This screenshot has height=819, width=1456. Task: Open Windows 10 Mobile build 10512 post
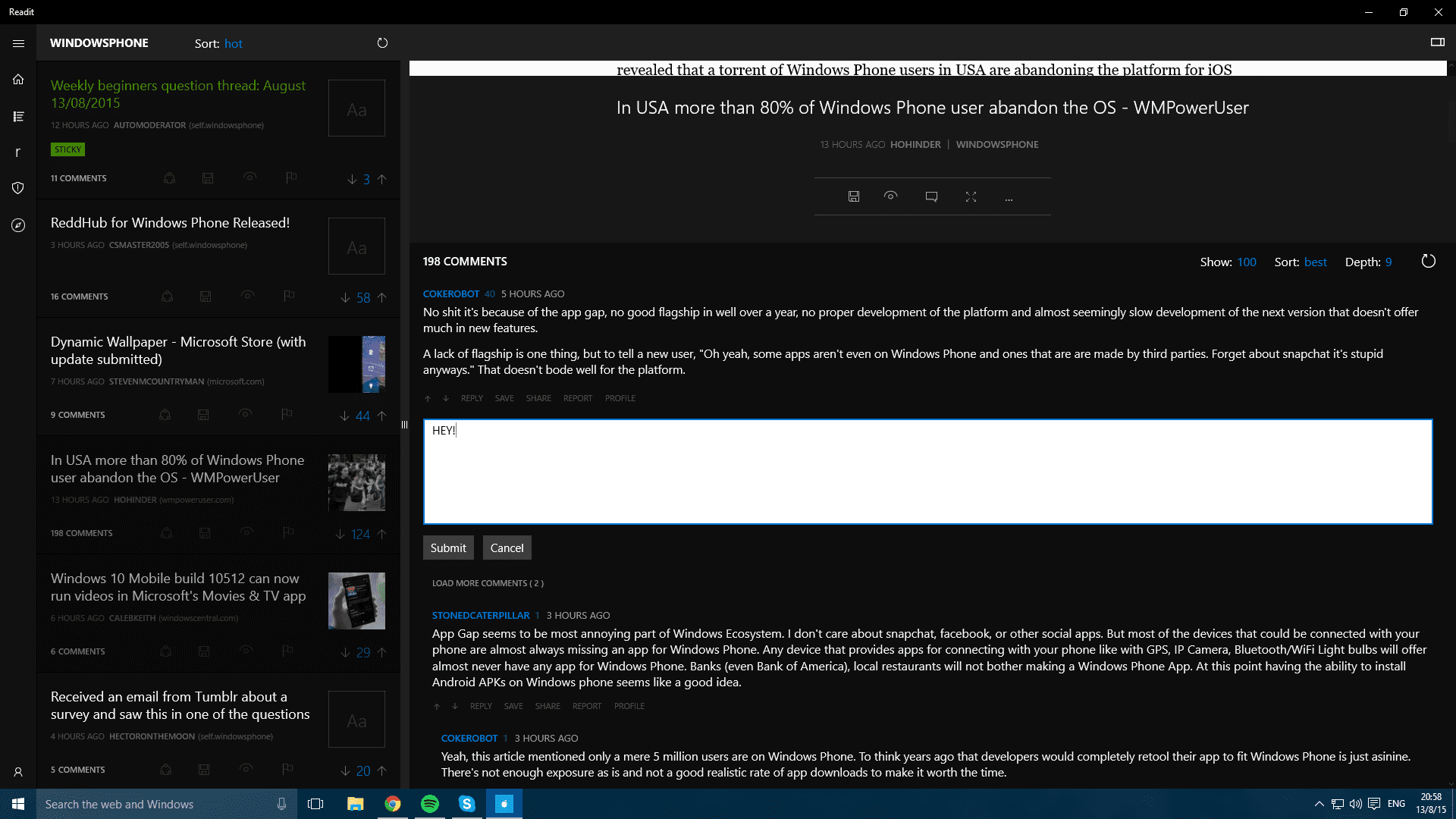click(178, 587)
